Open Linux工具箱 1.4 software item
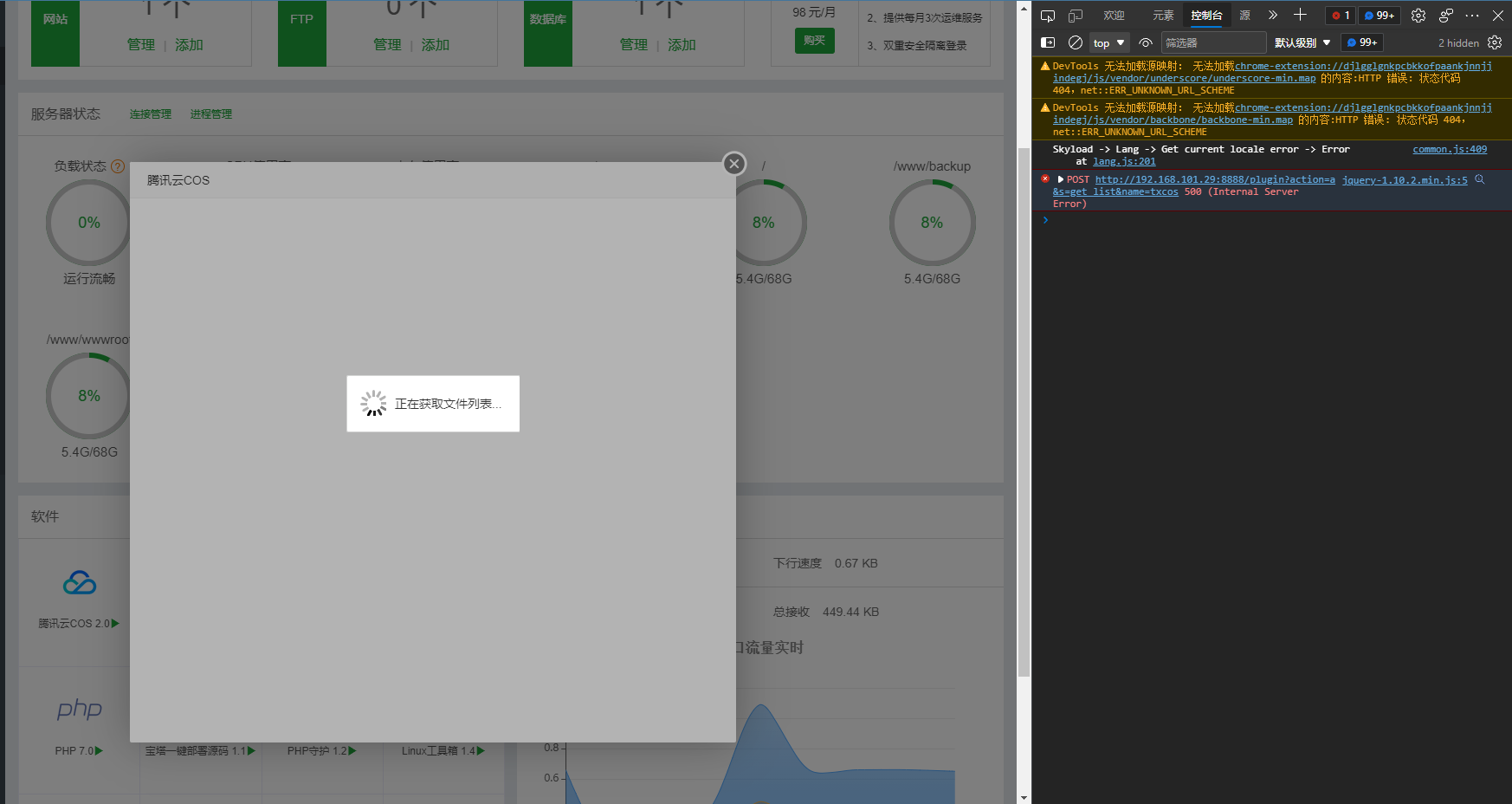This screenshot has height=804, width=1512. point(443,751)
